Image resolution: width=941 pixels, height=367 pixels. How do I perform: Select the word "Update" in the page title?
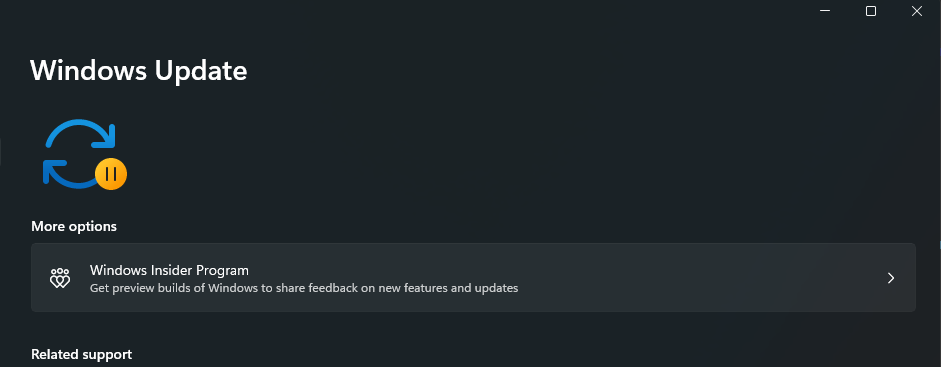coord(201,71)
